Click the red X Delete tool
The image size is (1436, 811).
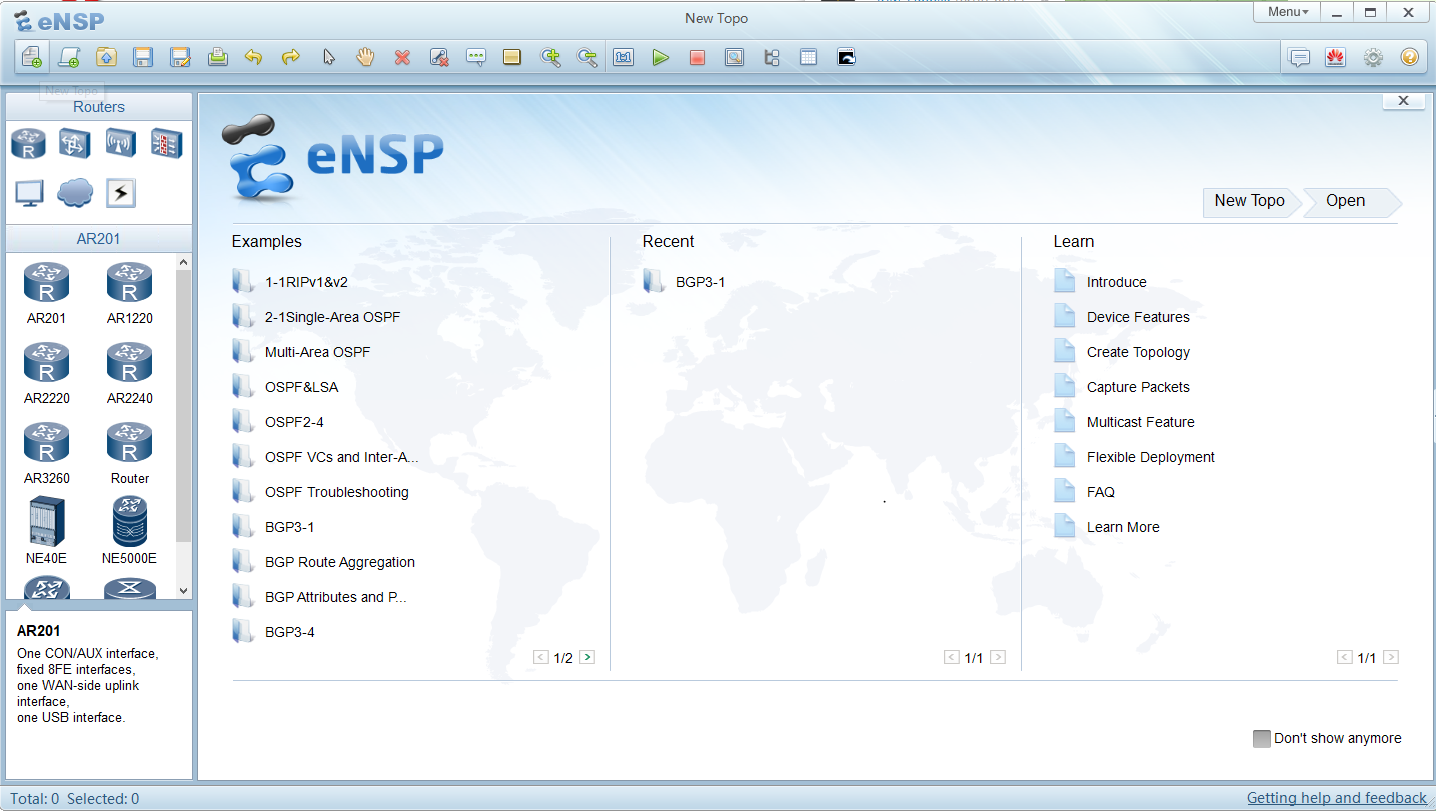coord(402,58)
